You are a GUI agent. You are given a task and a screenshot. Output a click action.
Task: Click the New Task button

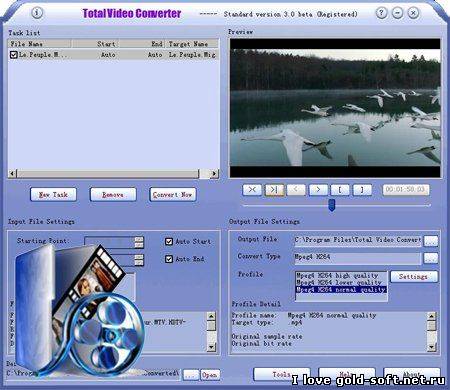53,195
